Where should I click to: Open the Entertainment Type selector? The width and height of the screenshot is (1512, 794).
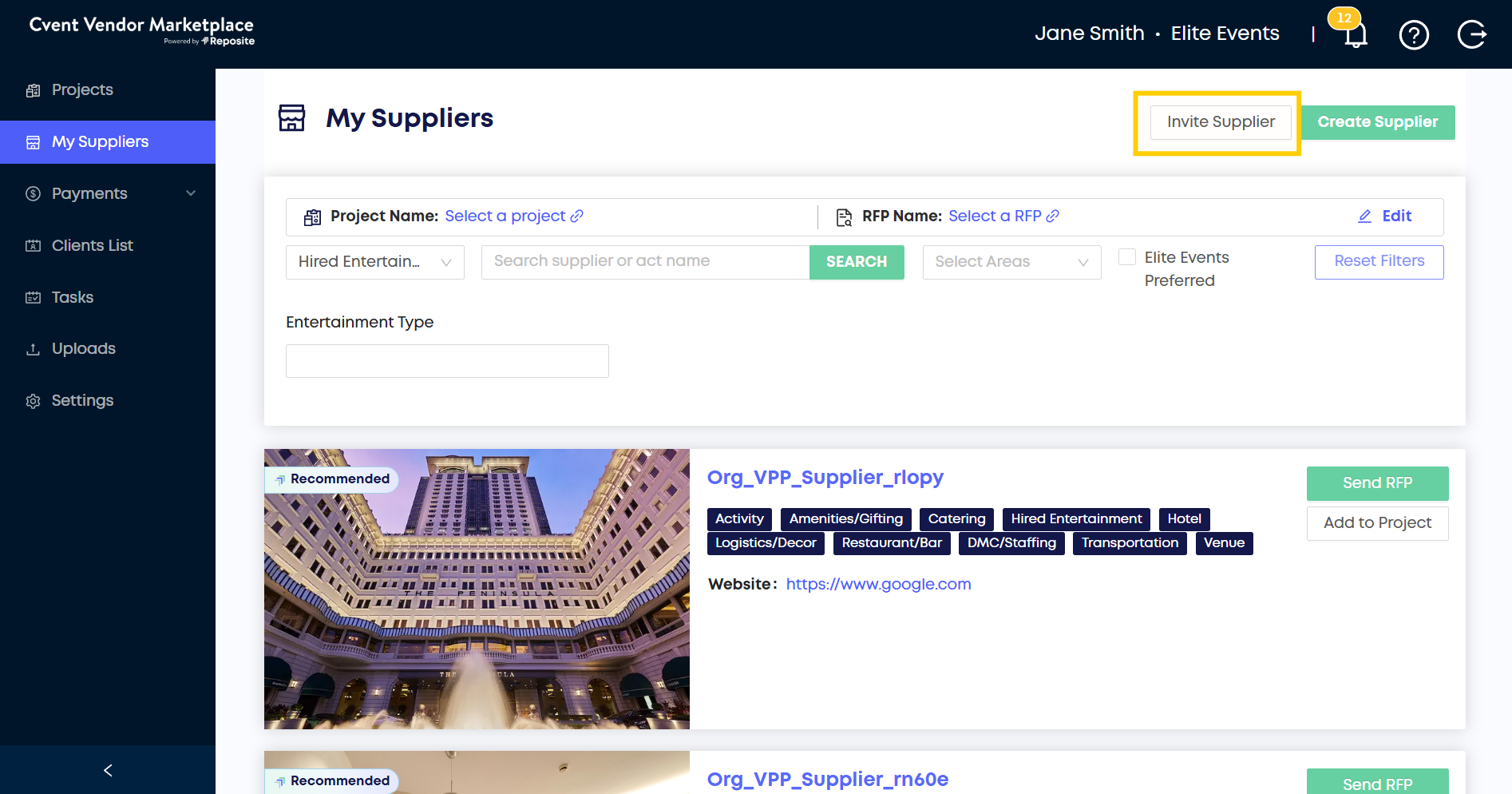(447, 361)
